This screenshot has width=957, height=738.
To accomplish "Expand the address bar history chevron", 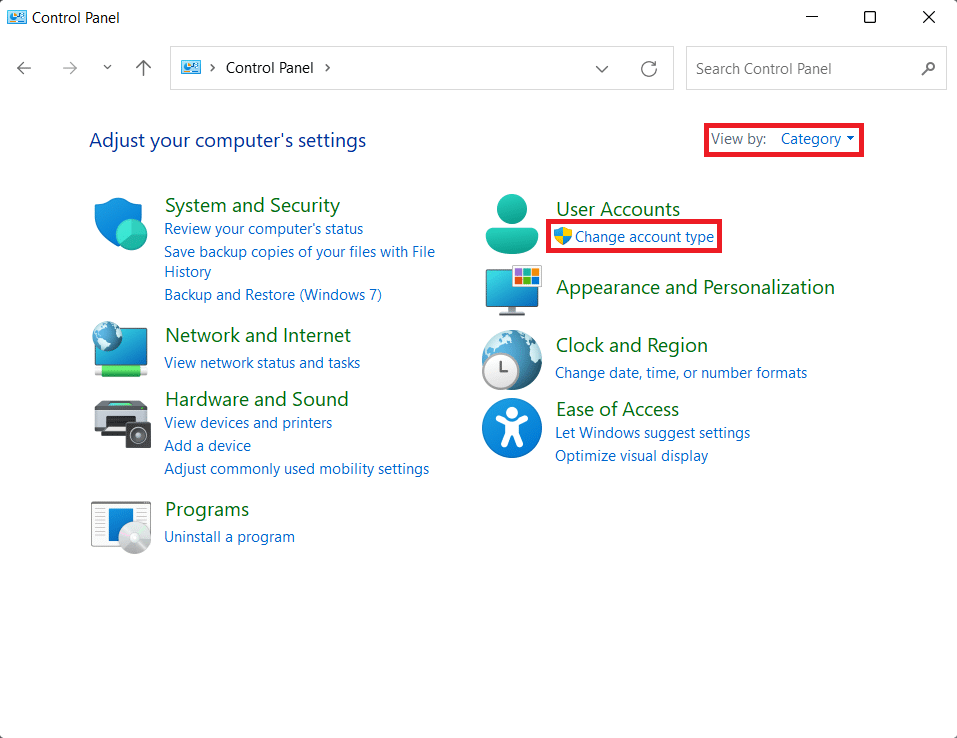I will pyautogui.click(x=602, y=69).
